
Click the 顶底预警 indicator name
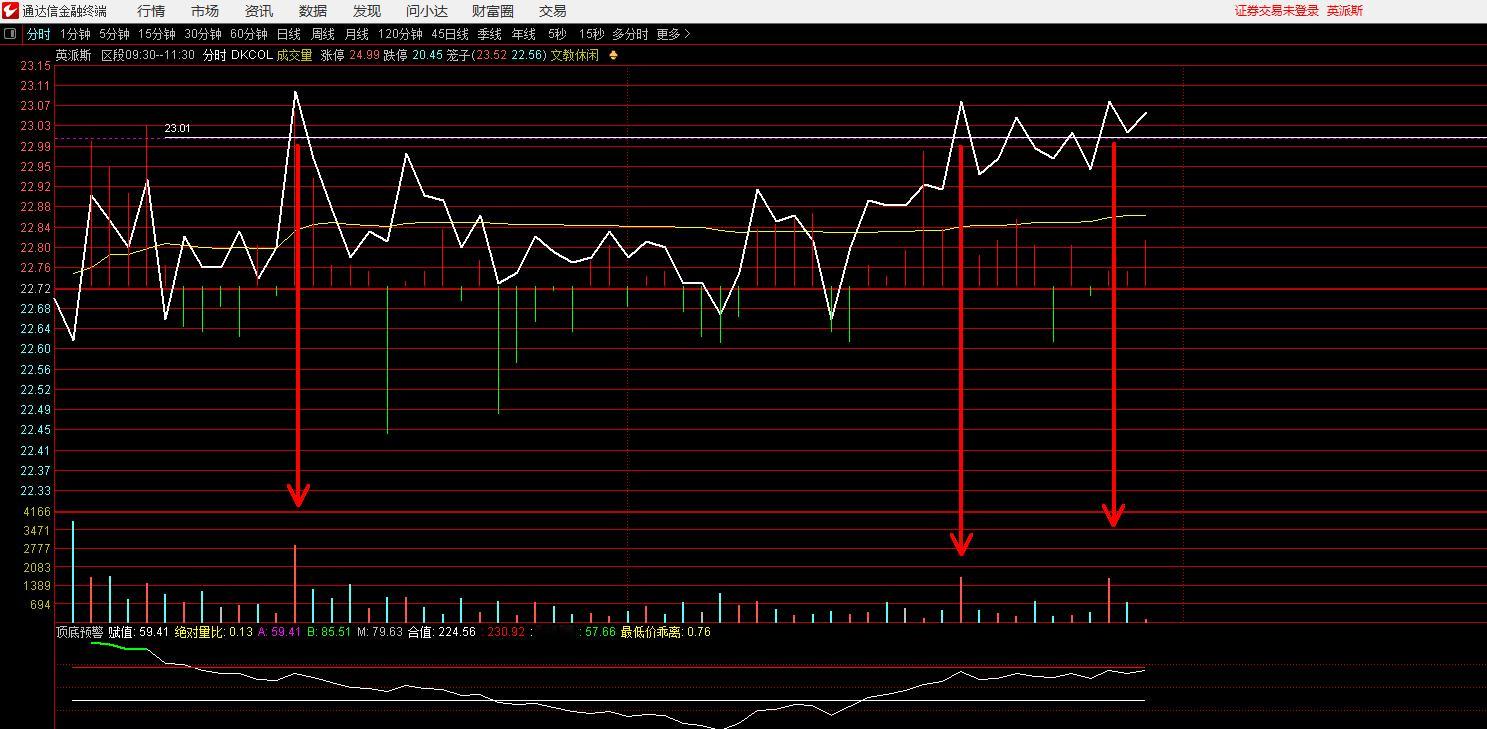80,632
